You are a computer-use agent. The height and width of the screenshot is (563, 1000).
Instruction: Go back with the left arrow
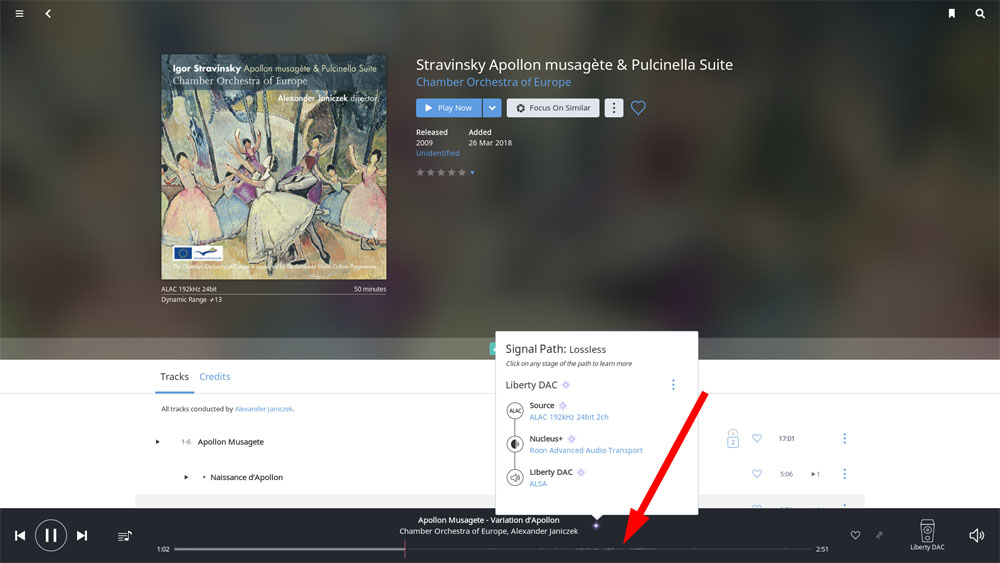pos(48,14)
